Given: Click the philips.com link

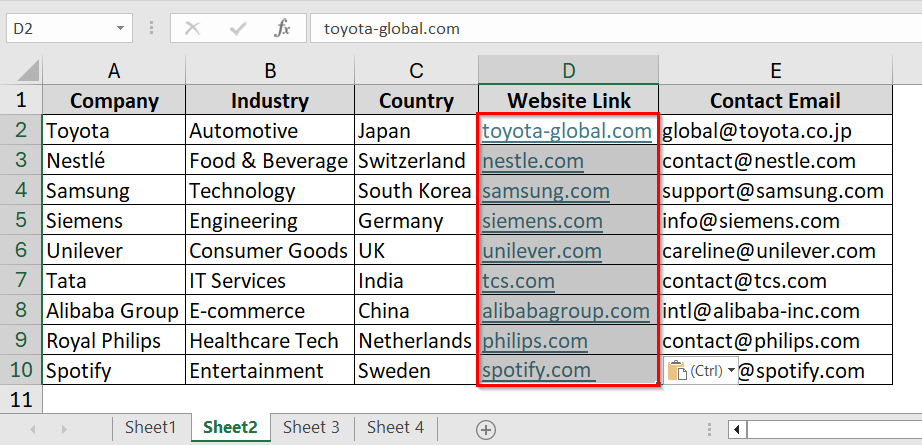Looking at the screenshot, I should [535, 341].
